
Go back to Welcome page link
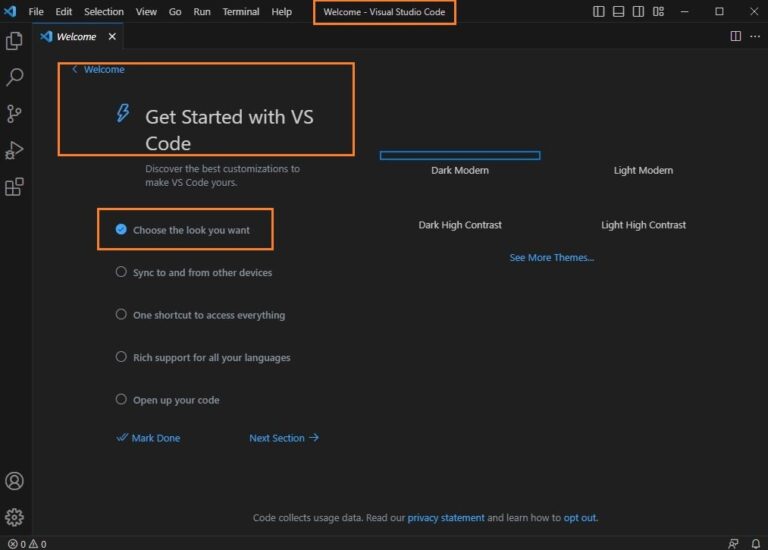coord(98,70)
